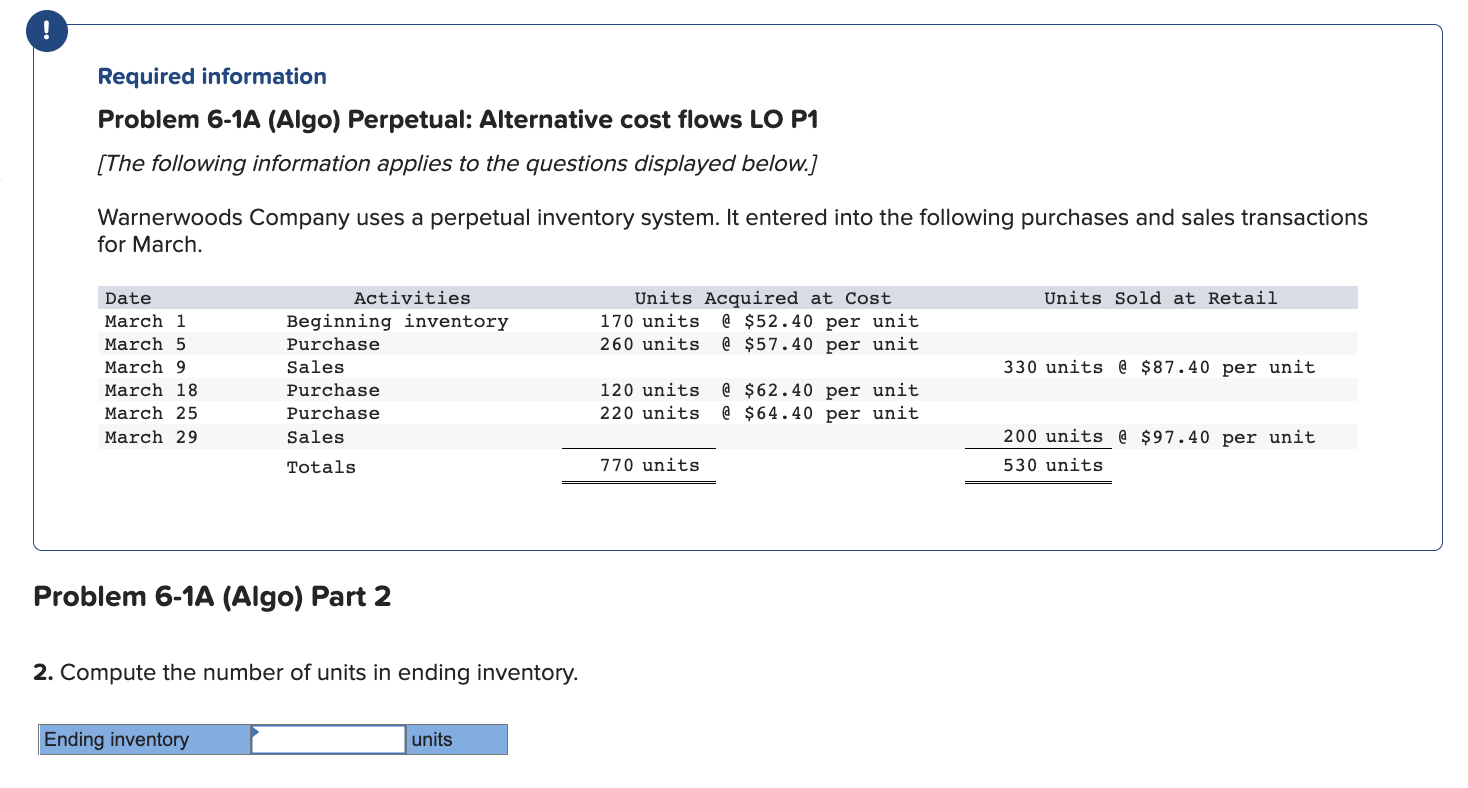Click the italic 'following information applies' note

click(x=457, y=164)
